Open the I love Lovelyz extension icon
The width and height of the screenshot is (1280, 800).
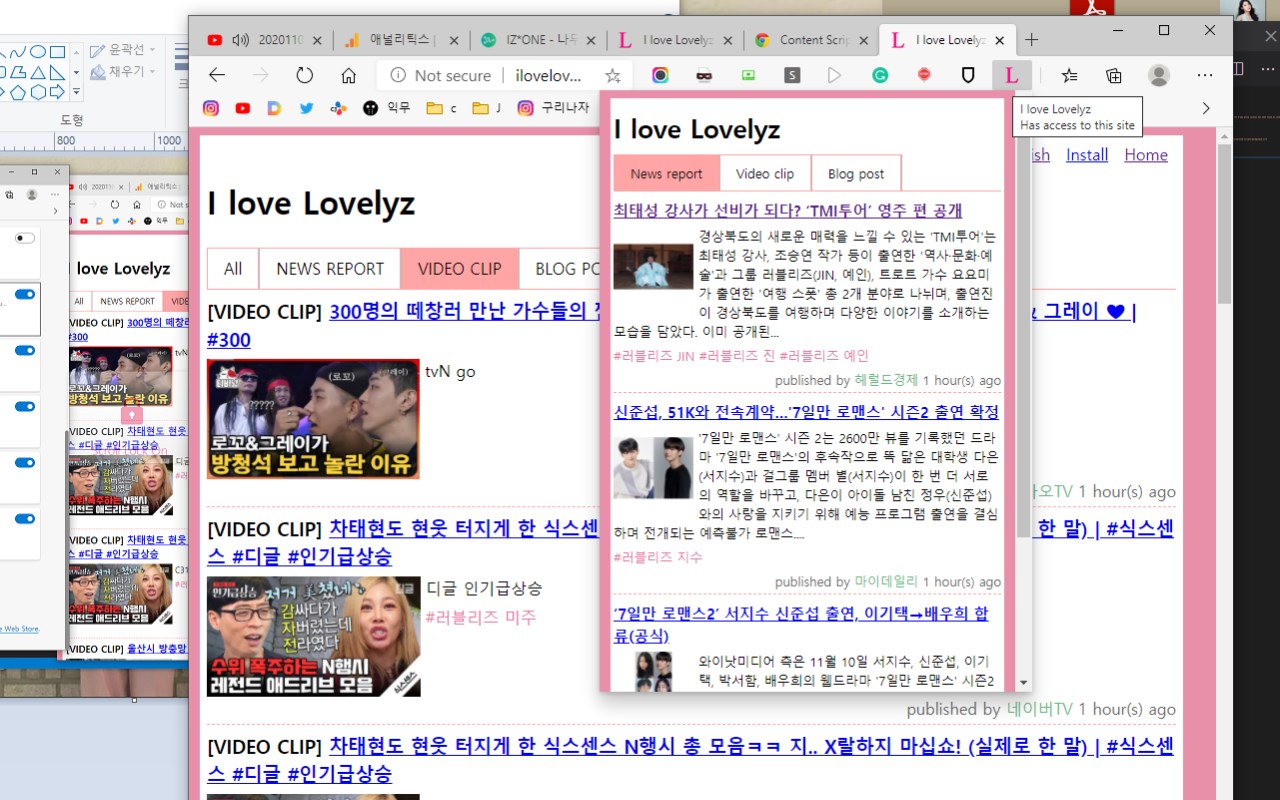pos(1012,75)
